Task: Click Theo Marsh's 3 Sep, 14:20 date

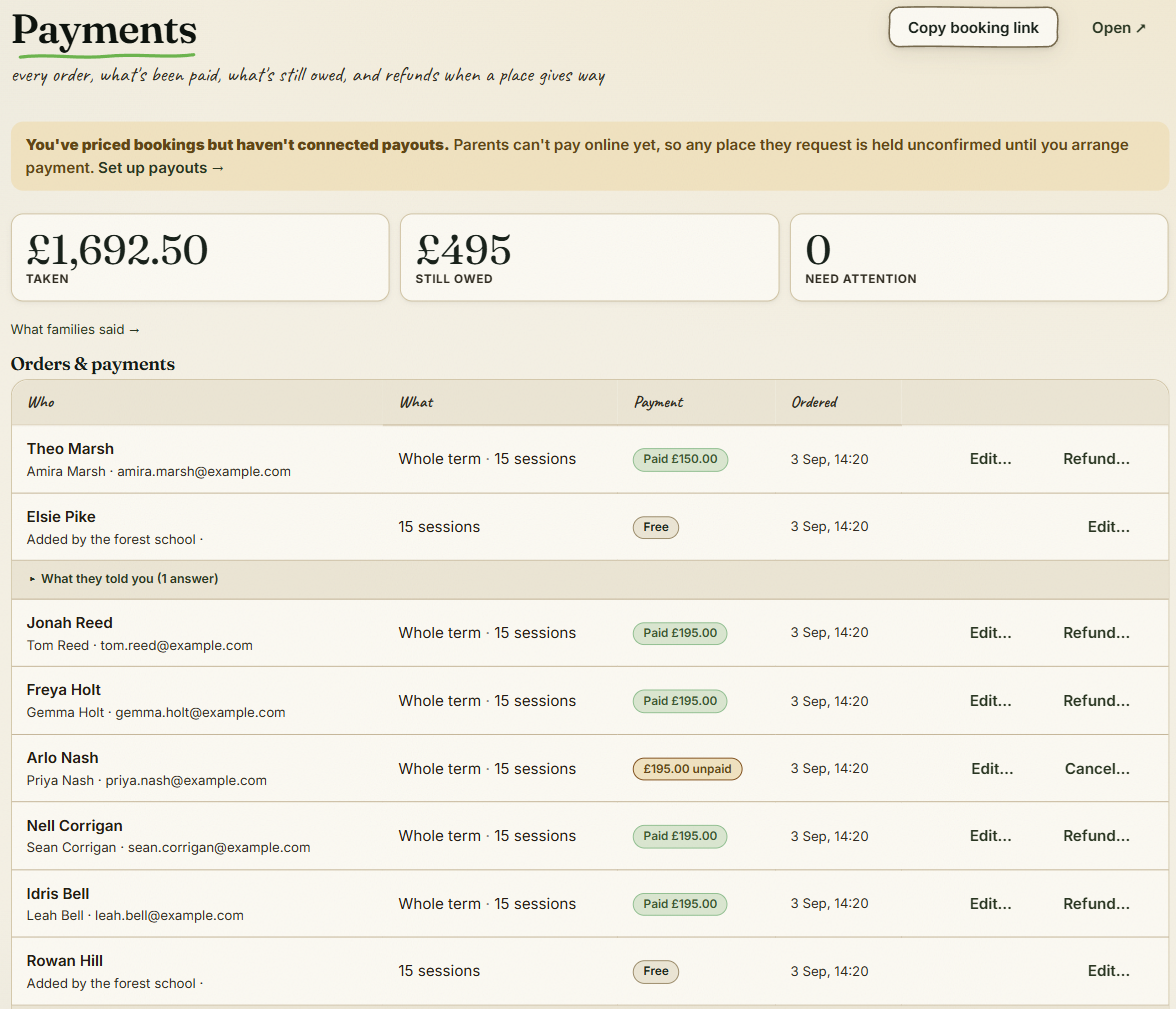Action: pyautogui.click(x=830, y=459)
